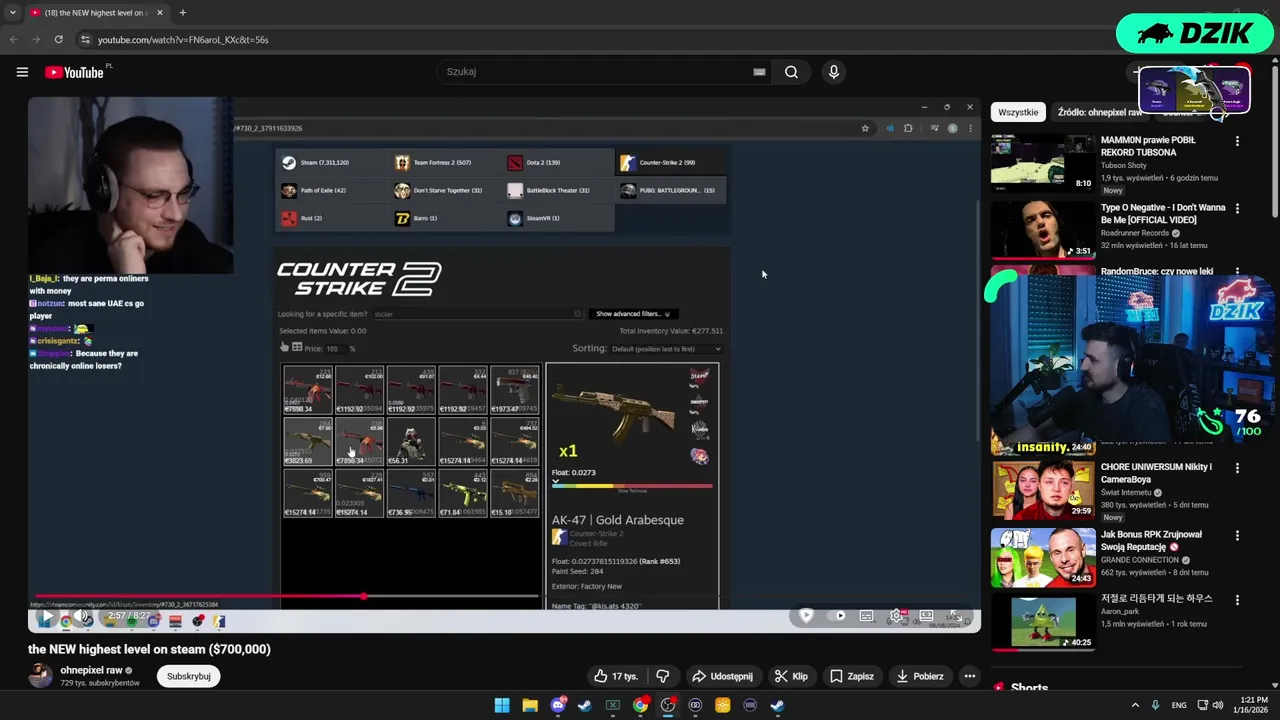Share the video via Udostępnij
The height and width of the screenshot is (720, 1280).
723,676
